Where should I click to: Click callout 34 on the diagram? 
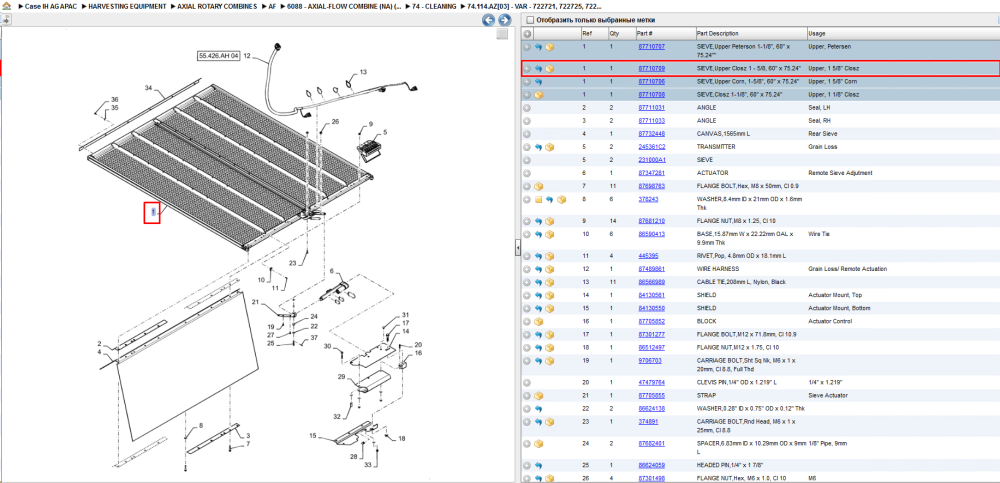click(148, 87)
